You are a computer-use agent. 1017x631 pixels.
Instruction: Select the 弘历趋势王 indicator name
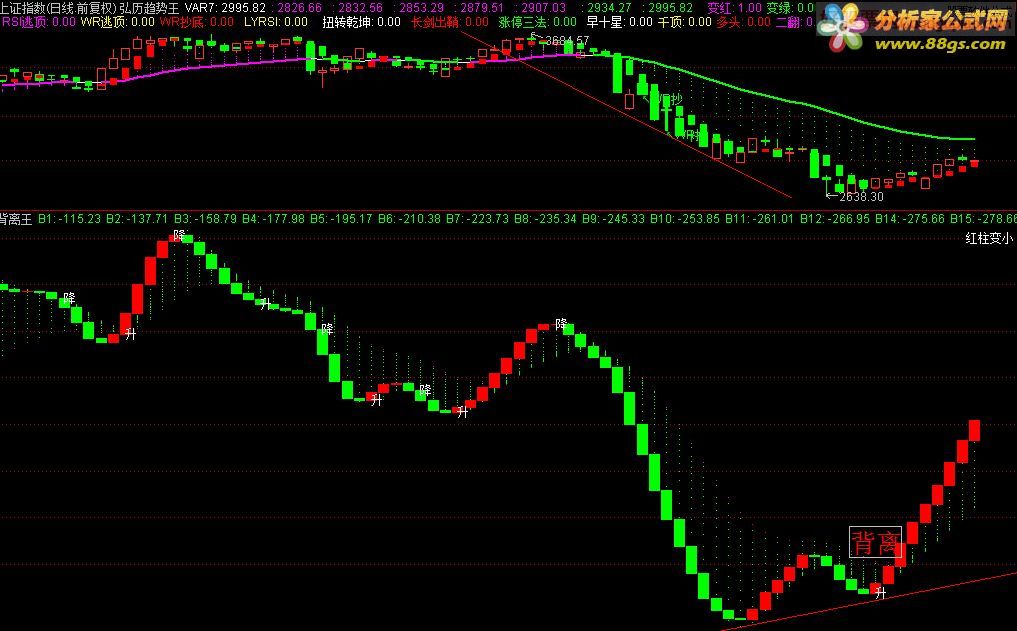149,8
